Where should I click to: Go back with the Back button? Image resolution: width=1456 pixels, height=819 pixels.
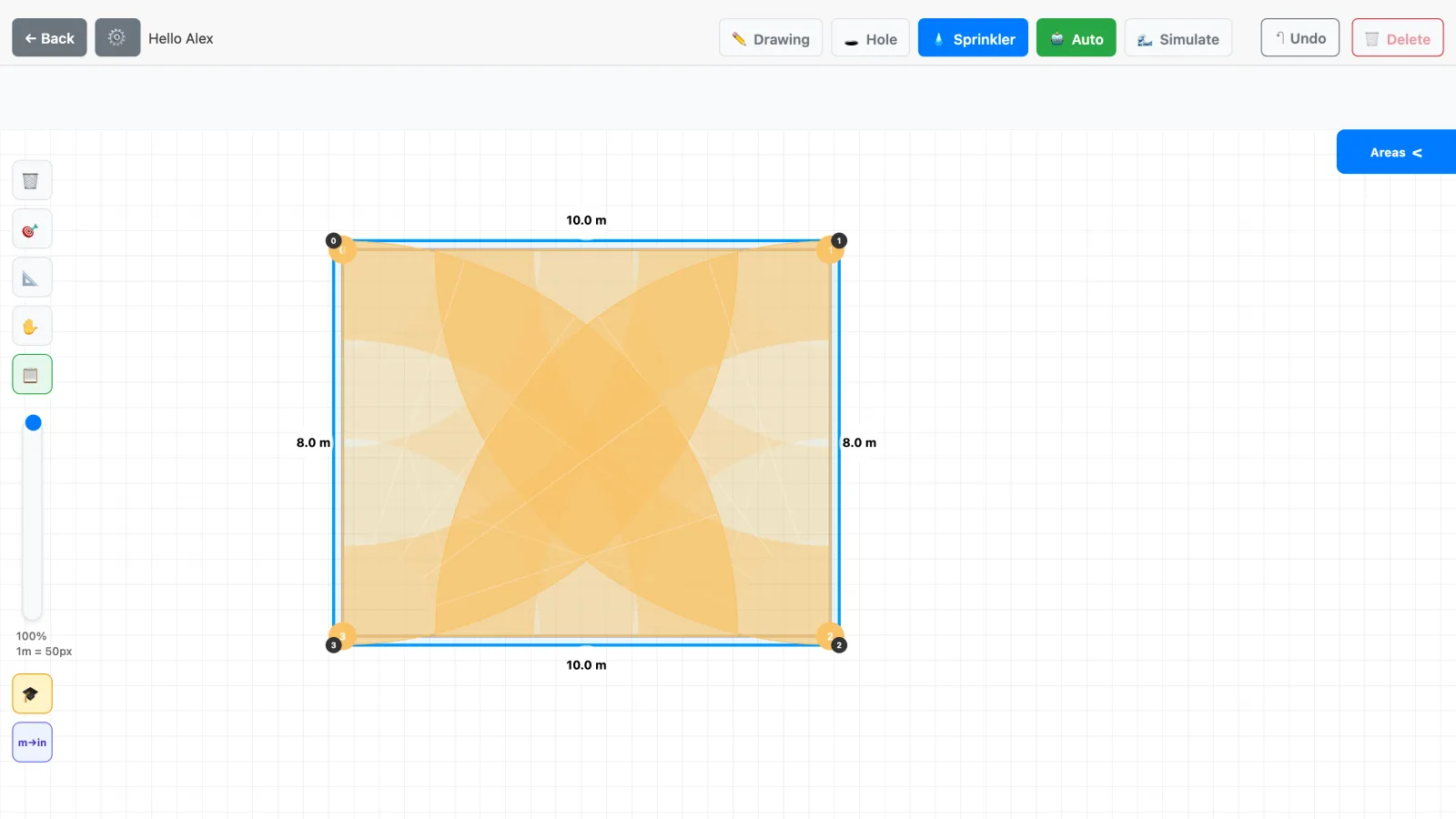click(x=49, y=37)
